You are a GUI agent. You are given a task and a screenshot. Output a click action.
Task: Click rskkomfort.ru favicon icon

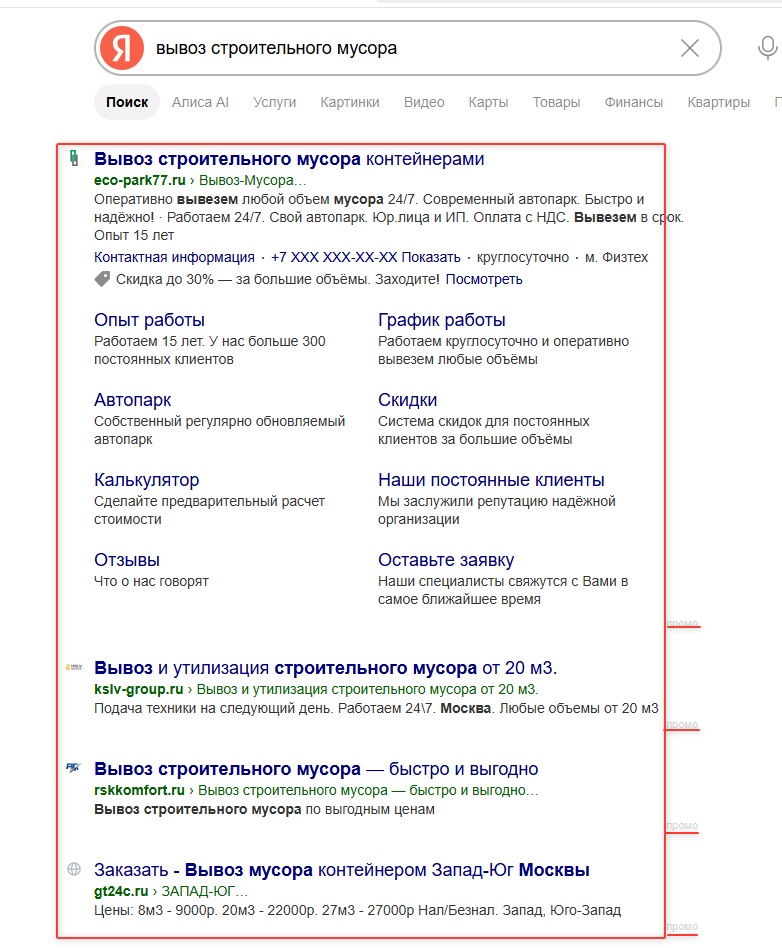[x=74, y=768]
